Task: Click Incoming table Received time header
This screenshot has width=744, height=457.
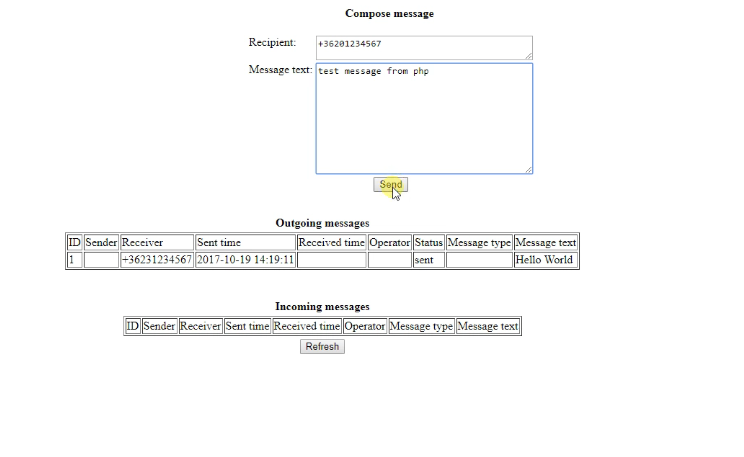Action: [307, 326]
